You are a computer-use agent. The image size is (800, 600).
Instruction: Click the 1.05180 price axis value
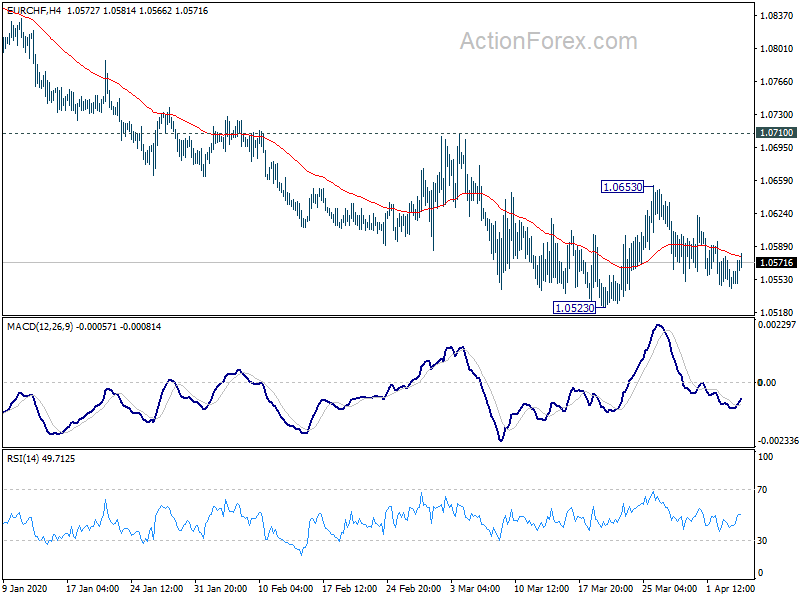(777, 312)
